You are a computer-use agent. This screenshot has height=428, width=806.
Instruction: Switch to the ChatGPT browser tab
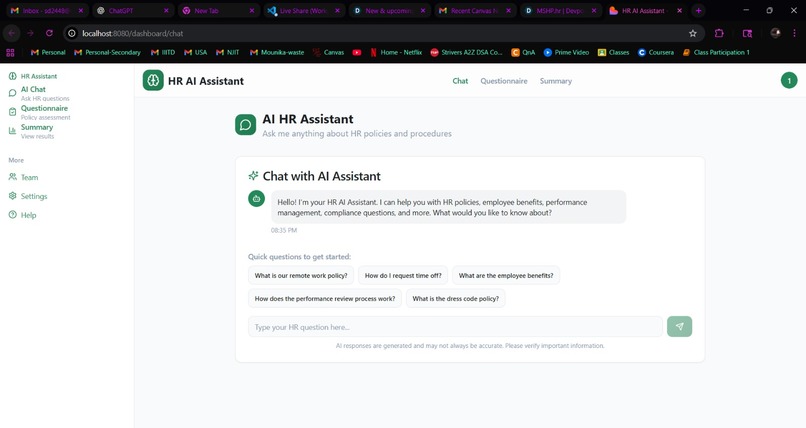pos(133,10)
